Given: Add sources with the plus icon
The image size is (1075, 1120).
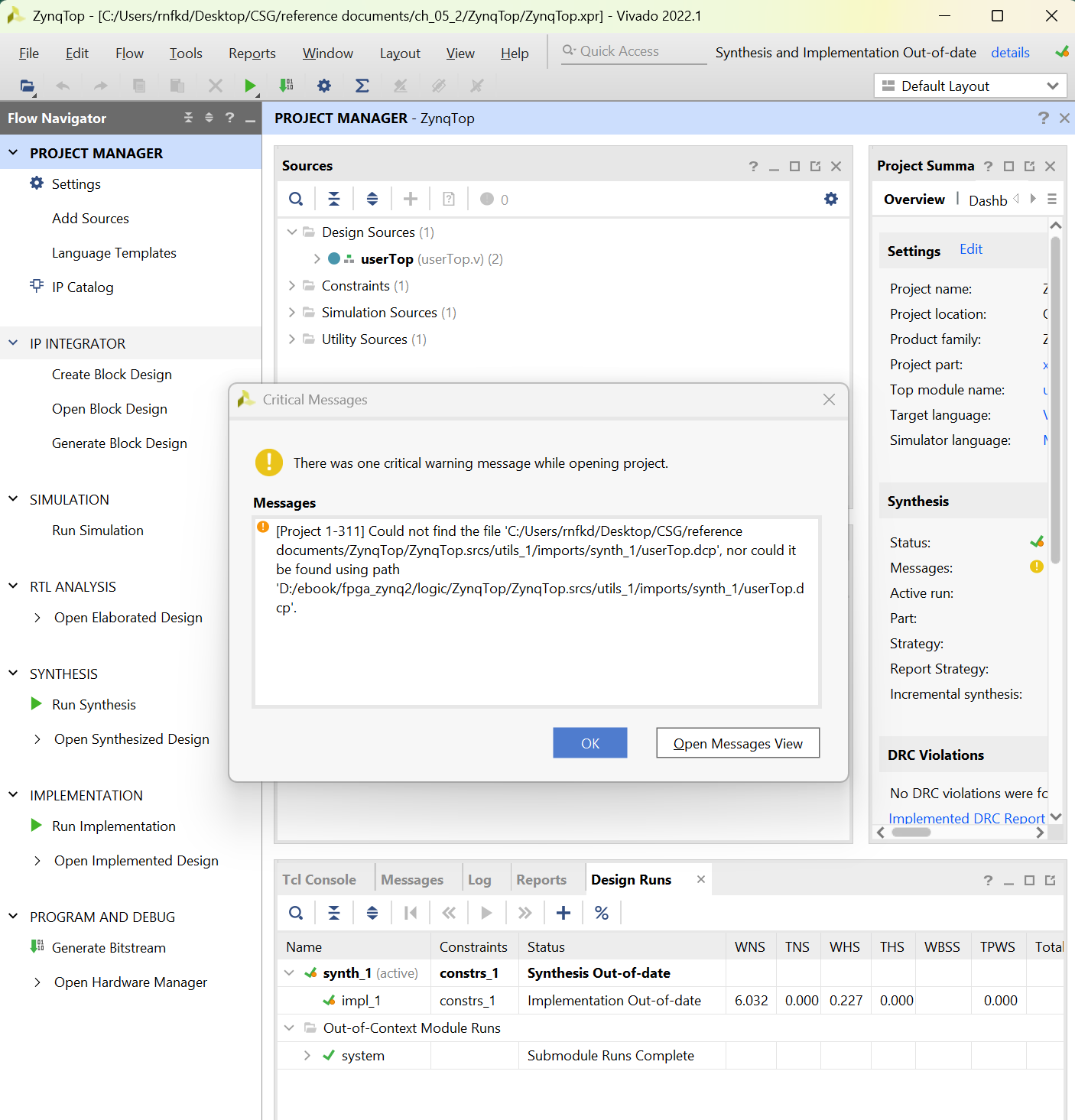Looking at the screenshot, I should click(411, 200).
